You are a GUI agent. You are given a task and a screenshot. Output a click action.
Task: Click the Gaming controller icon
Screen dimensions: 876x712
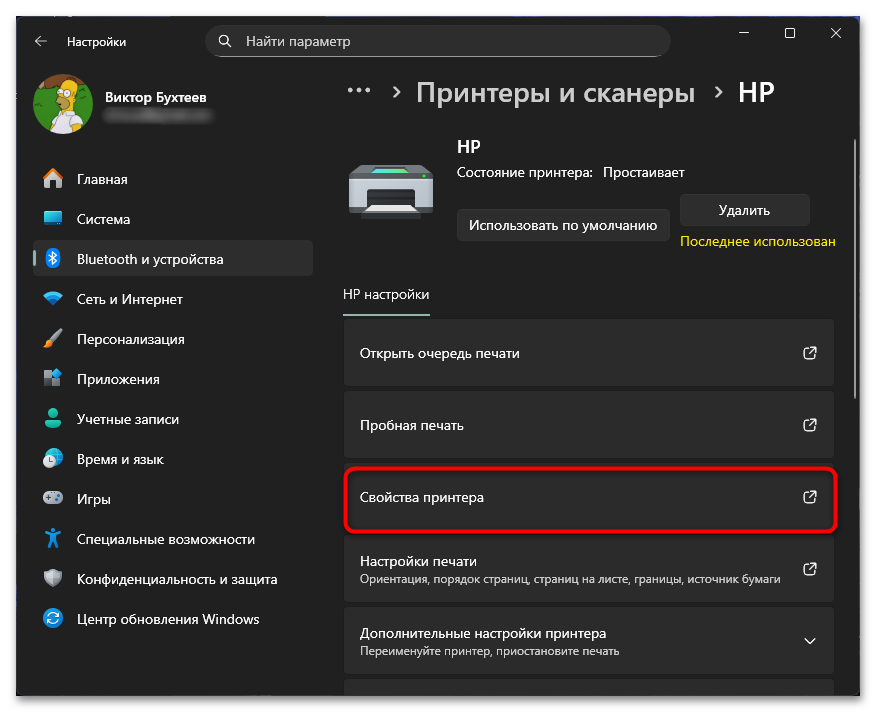click(x=53, y=498)
